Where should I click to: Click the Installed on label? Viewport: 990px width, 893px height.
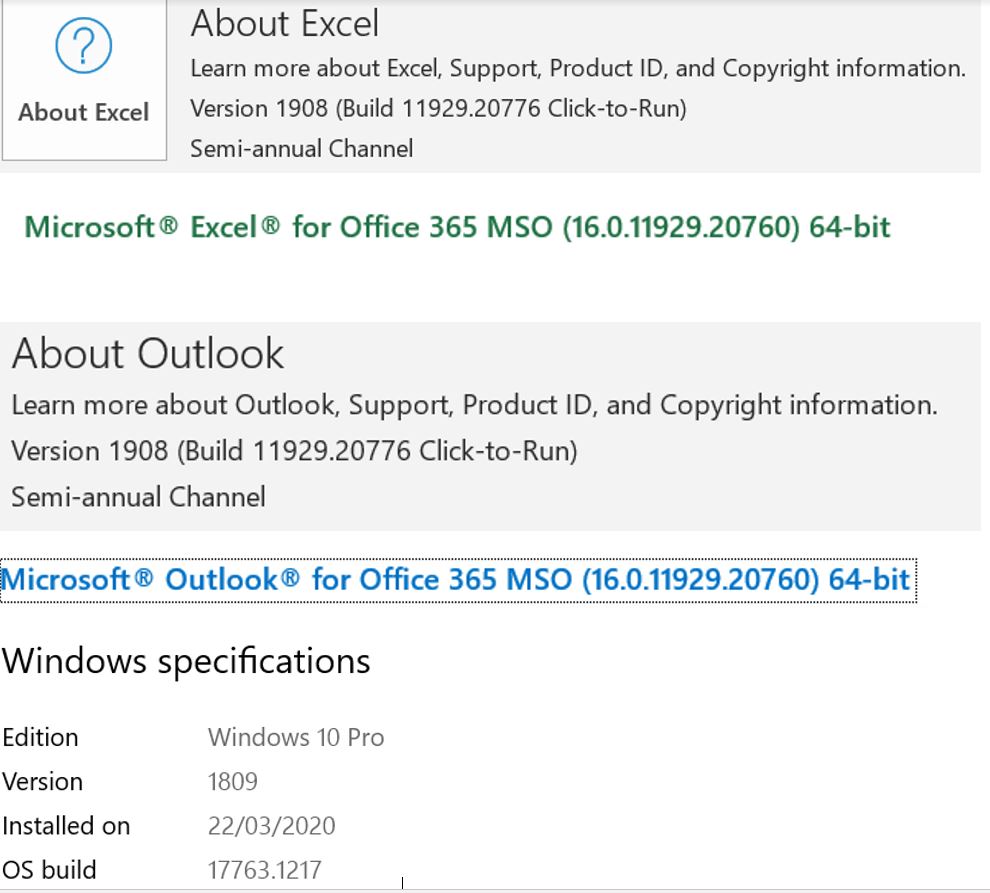66,826
